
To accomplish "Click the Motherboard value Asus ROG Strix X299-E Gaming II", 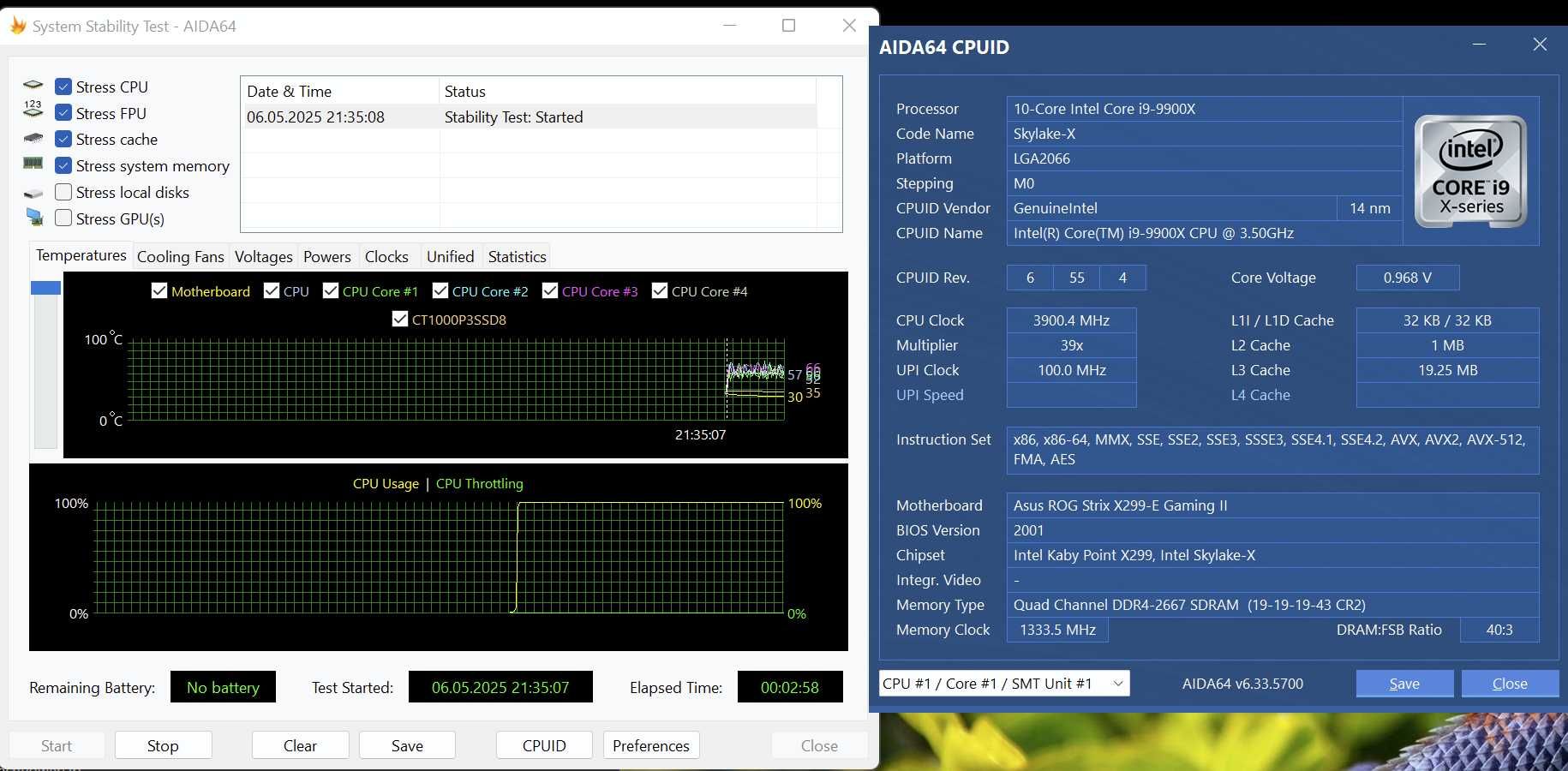I will click(x=1272, y=505).
